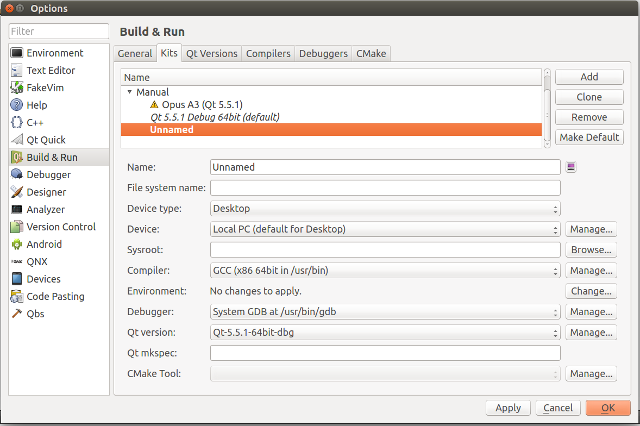Click the warning icon on Opus A3 kit
640x426 pixels.
pos(154,104)
